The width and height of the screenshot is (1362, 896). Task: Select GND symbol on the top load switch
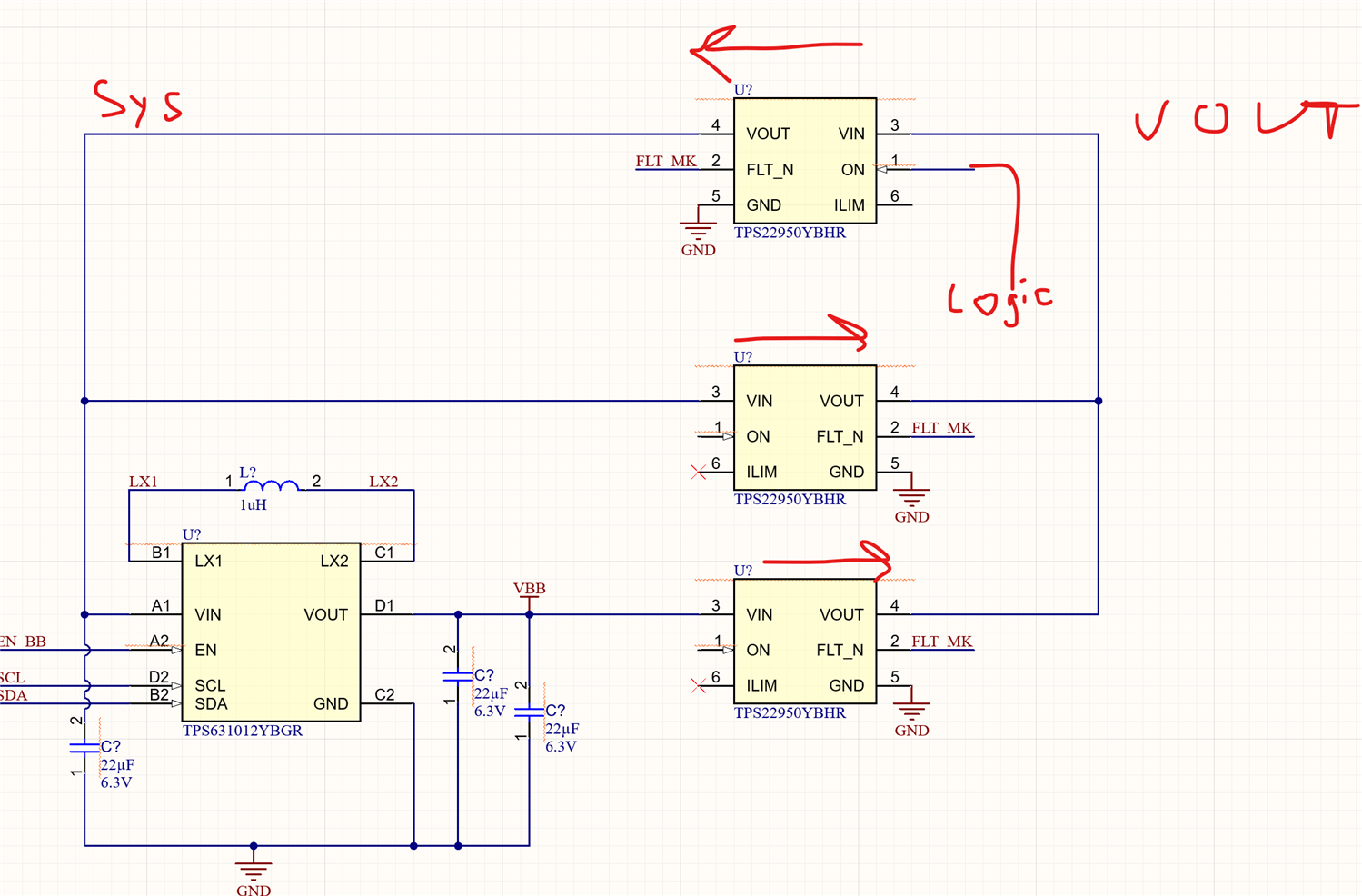point(698,231)
